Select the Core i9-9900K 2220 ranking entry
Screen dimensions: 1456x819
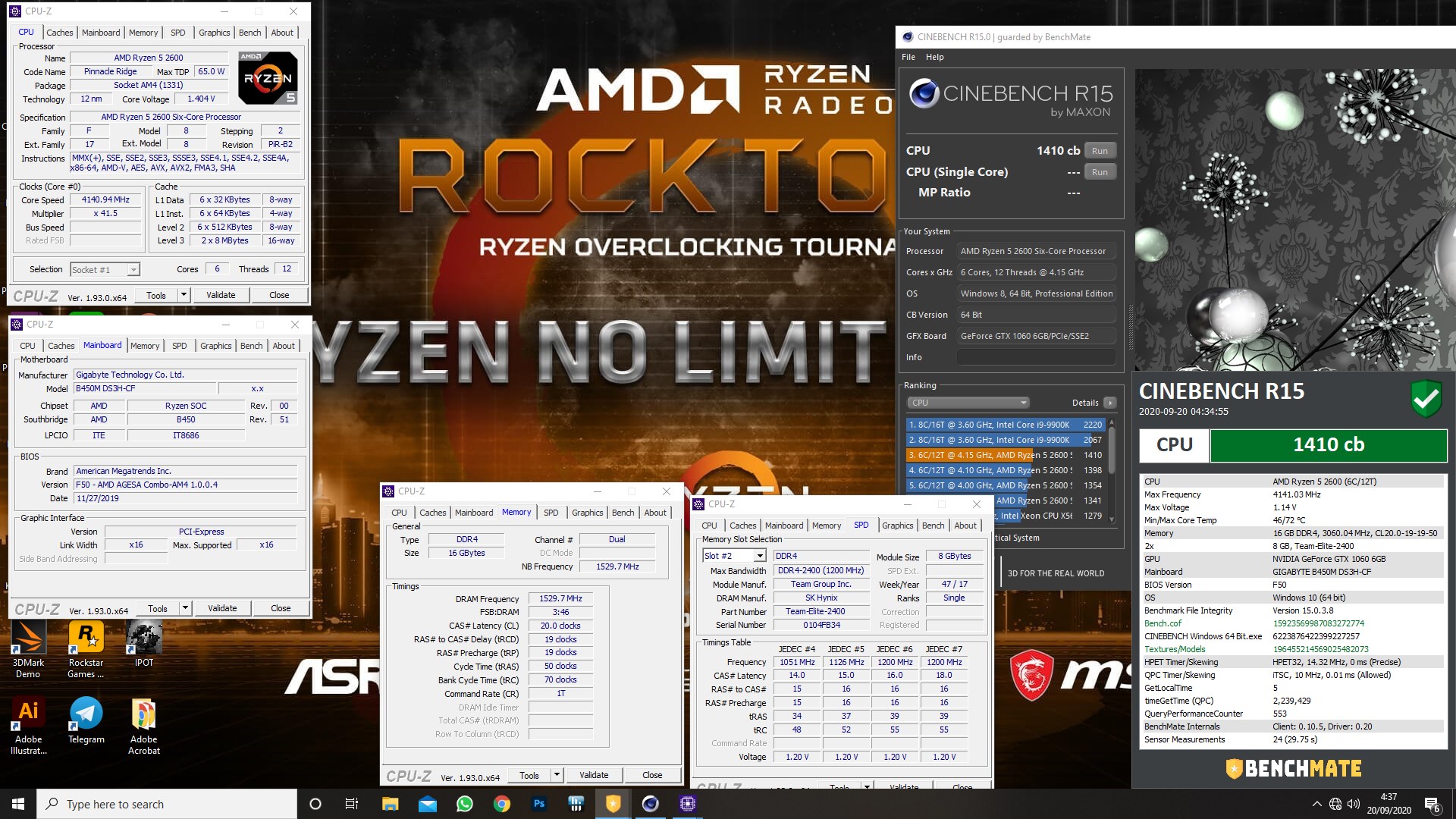(x=1006, y=425)
